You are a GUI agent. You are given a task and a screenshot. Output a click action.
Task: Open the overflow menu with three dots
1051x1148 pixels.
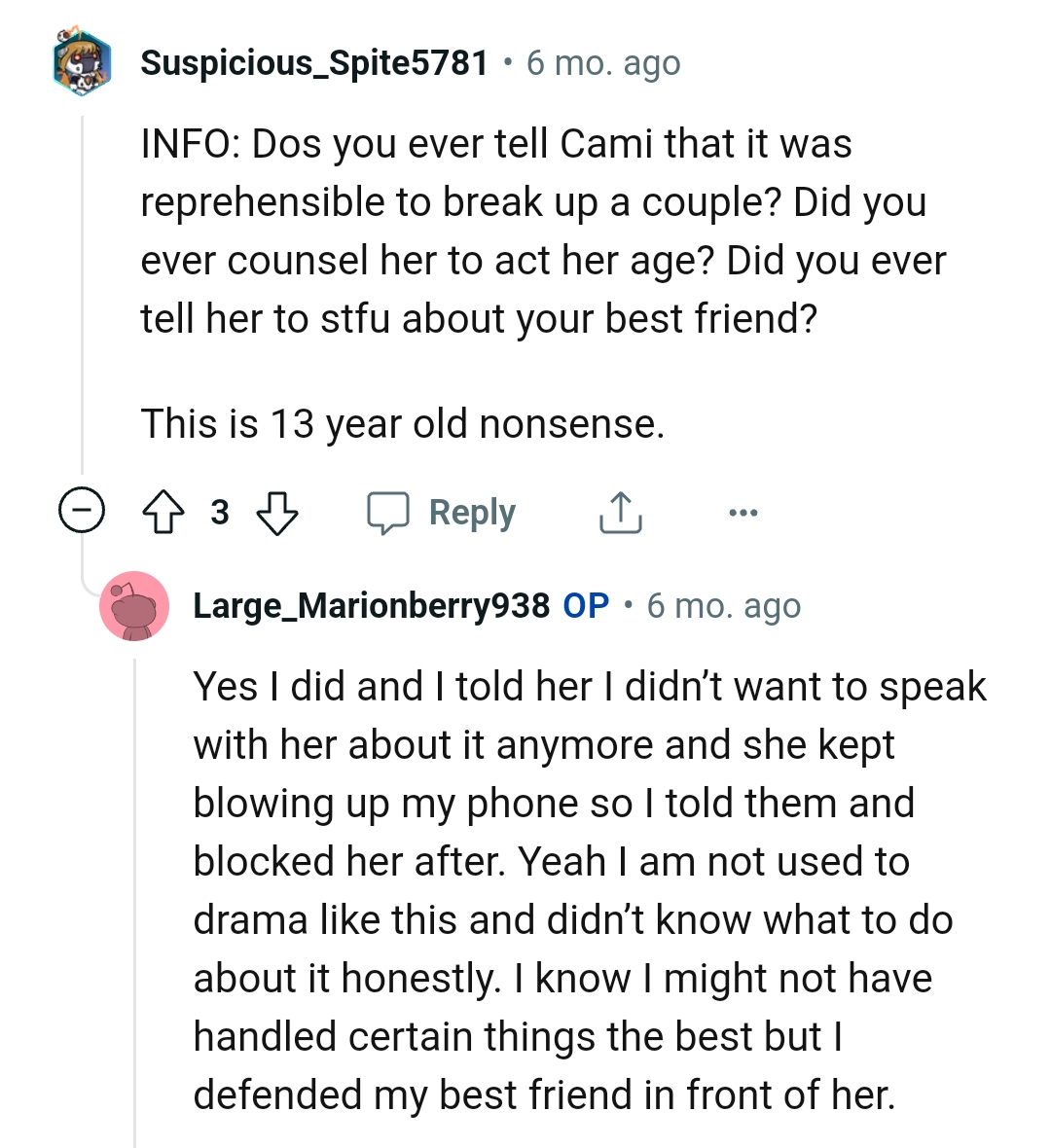coord(743,513)
